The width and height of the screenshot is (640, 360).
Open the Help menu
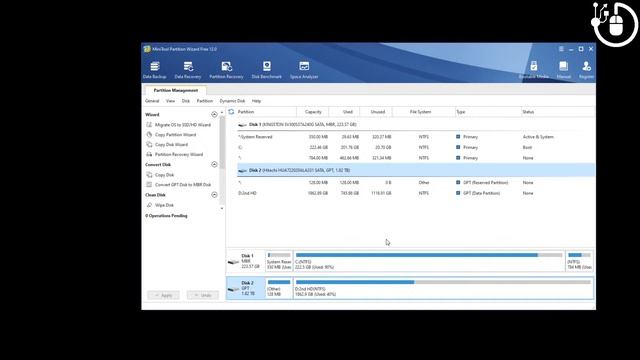click(256, 101)
